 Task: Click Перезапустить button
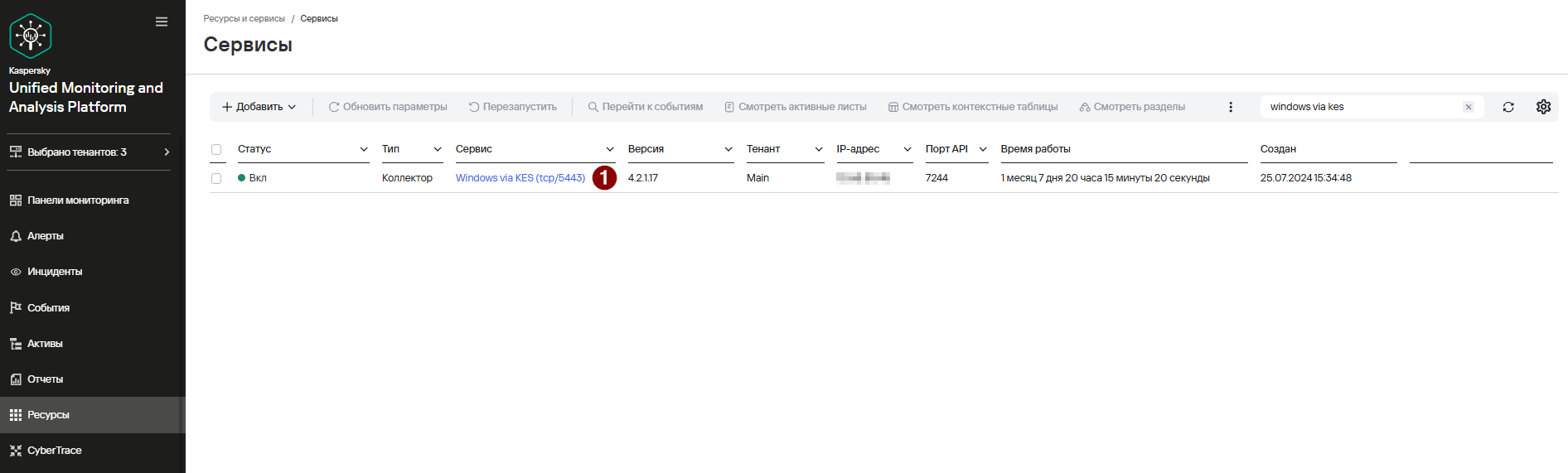pyautogui.click(x=512, y=107)
